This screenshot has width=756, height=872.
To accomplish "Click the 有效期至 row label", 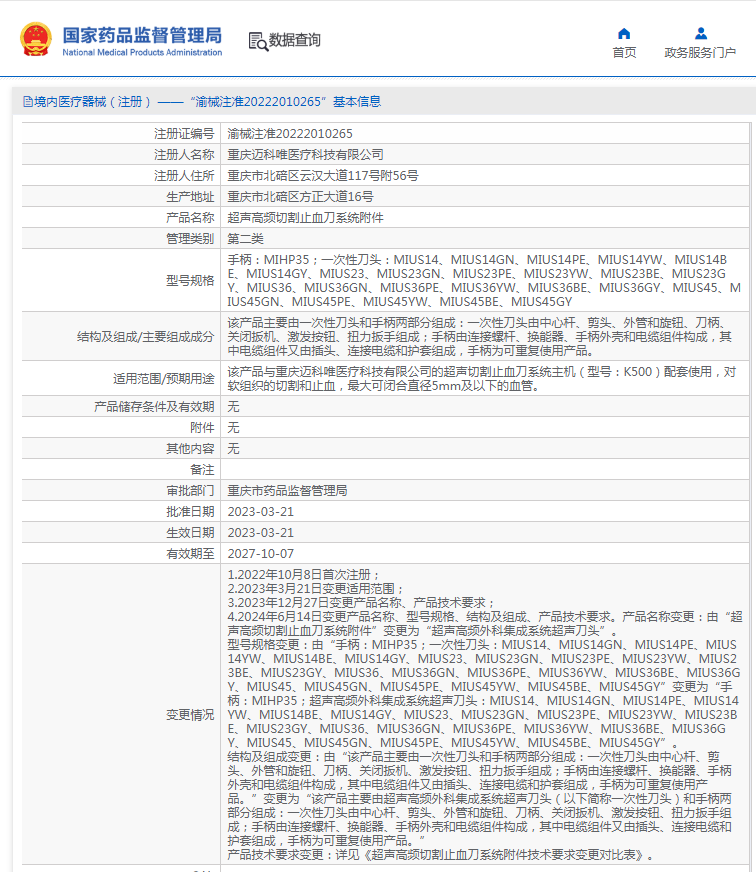I will [x=190, y=554].
